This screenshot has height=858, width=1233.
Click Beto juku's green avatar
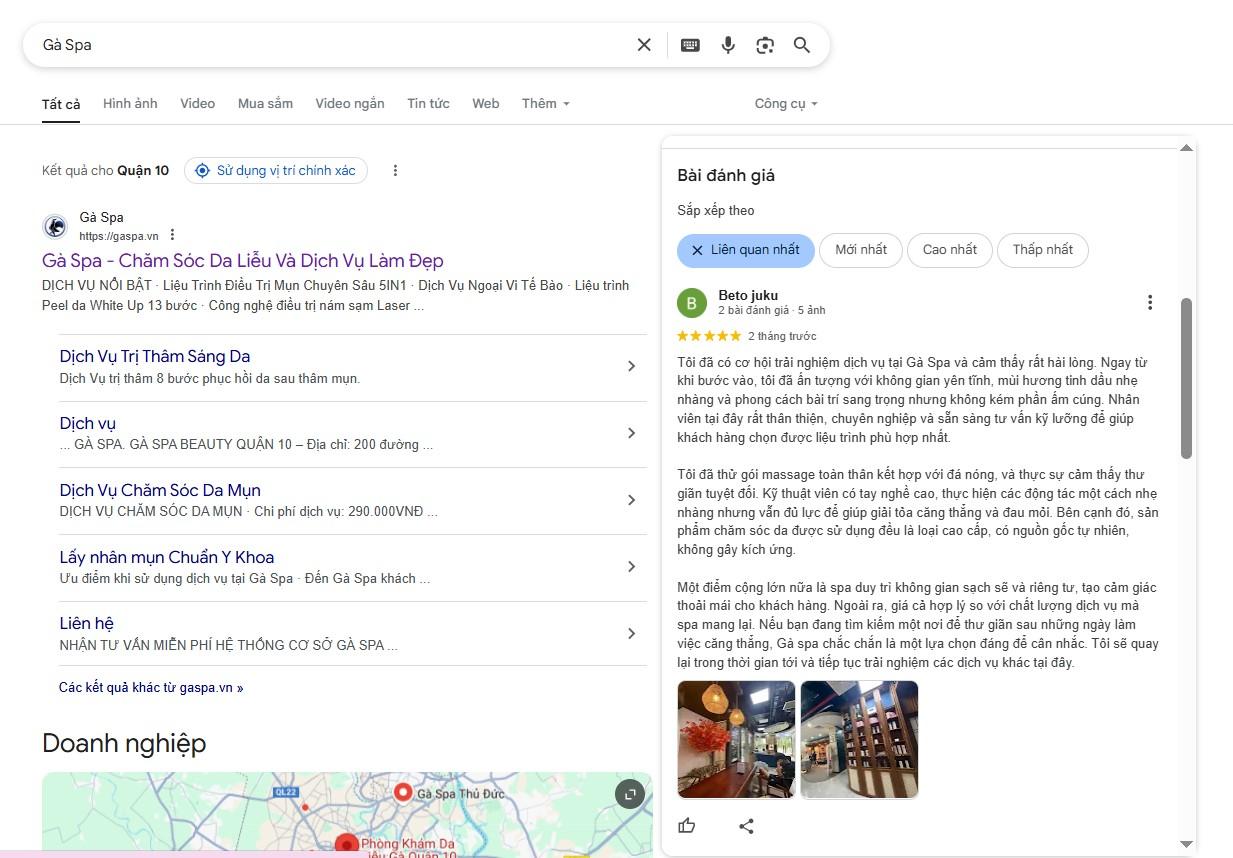[x=692, y=303]
